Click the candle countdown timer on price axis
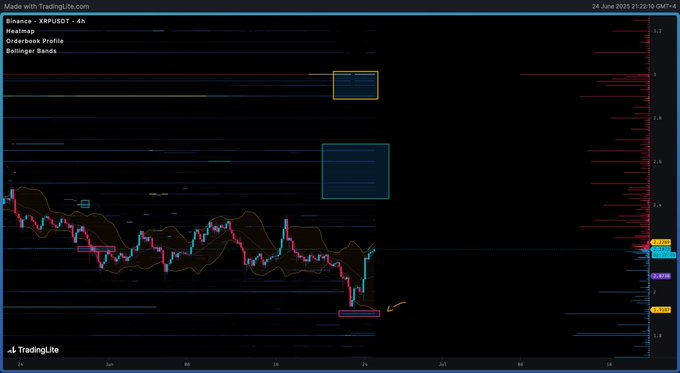680x373 pixels. tap(664, 255)
